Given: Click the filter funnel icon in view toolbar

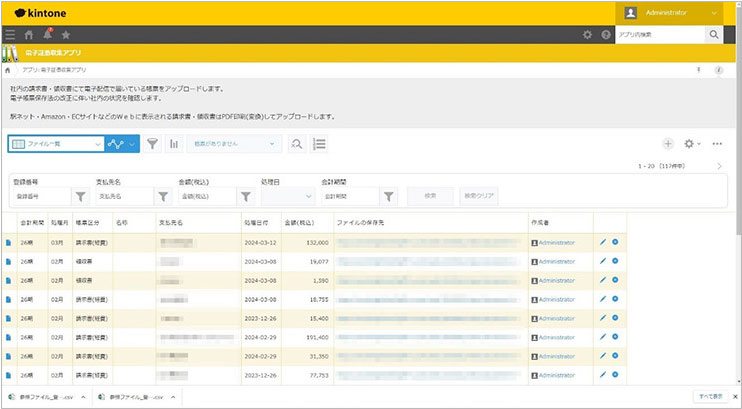Looking at the screenshot, I should (153, 144).
